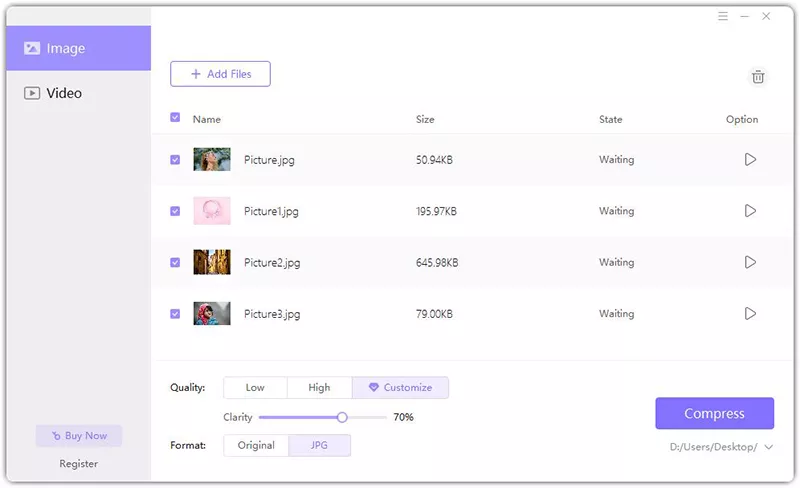This screenshot has height=488, width=800.
Task: Click the Buy Now button
Action: 78,436
